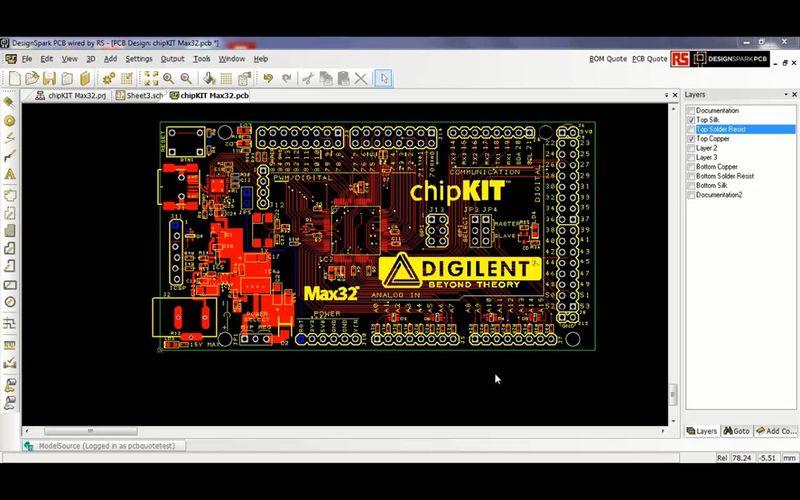The width and height of the screenshot is (800, 500).
Task: Click the horizontal scrollbar right arrow
Action: point(663,431)
